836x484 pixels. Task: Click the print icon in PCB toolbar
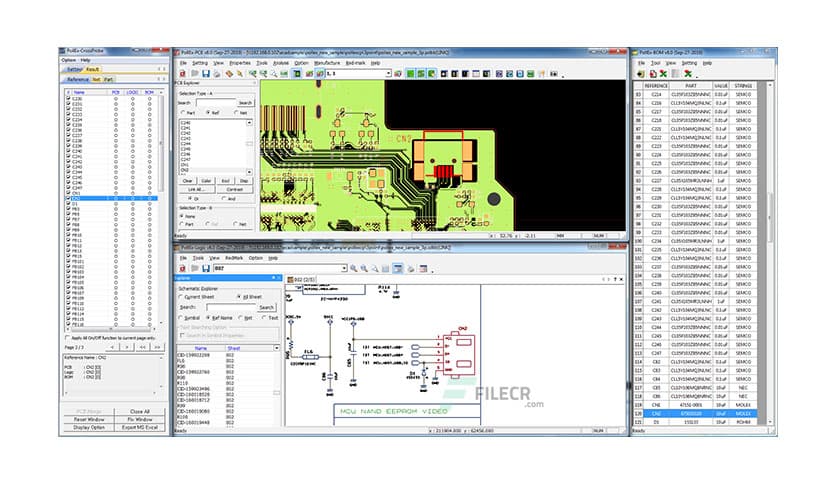217,73
